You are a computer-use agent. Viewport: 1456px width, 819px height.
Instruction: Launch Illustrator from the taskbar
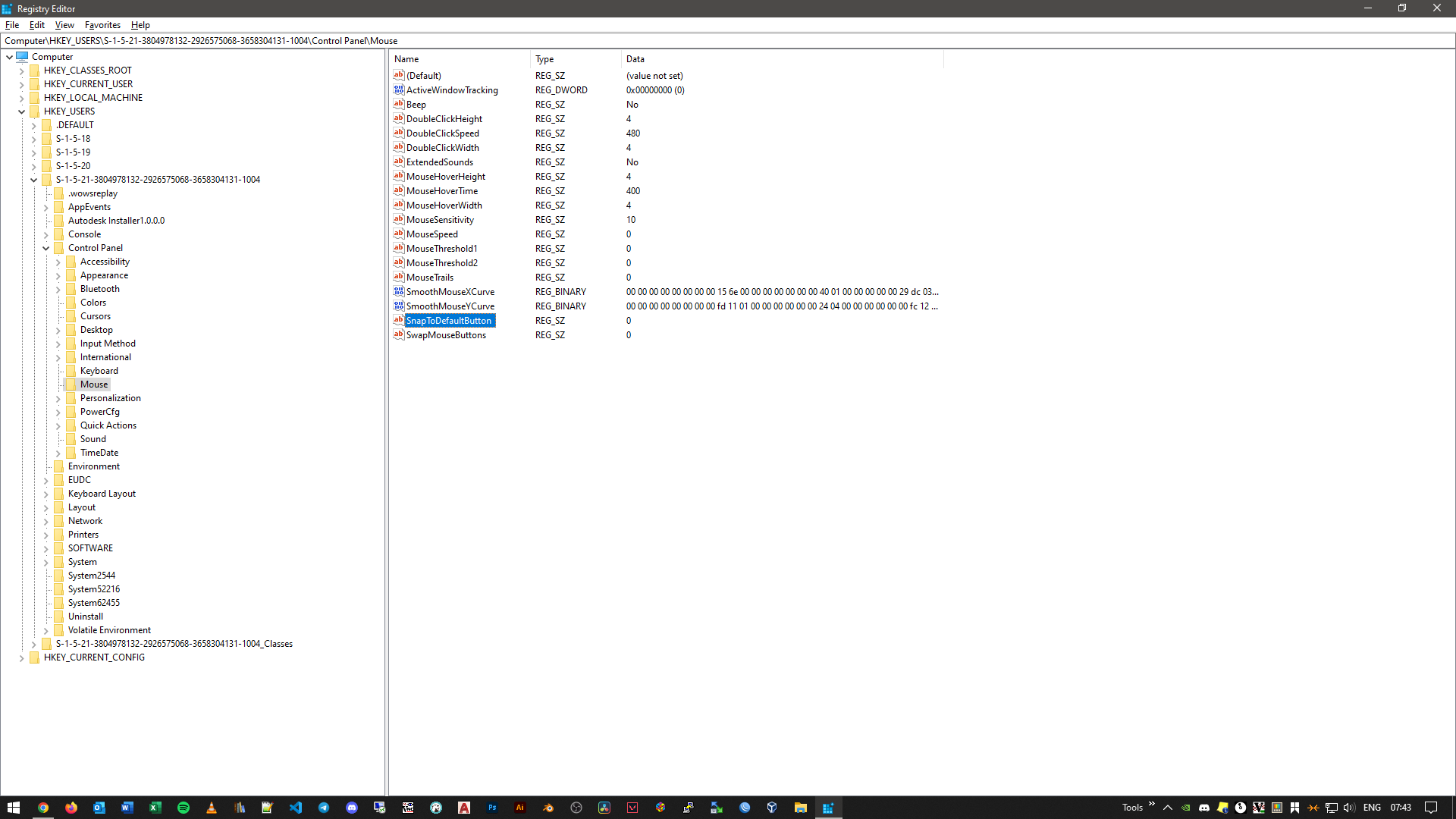(520, 808)
